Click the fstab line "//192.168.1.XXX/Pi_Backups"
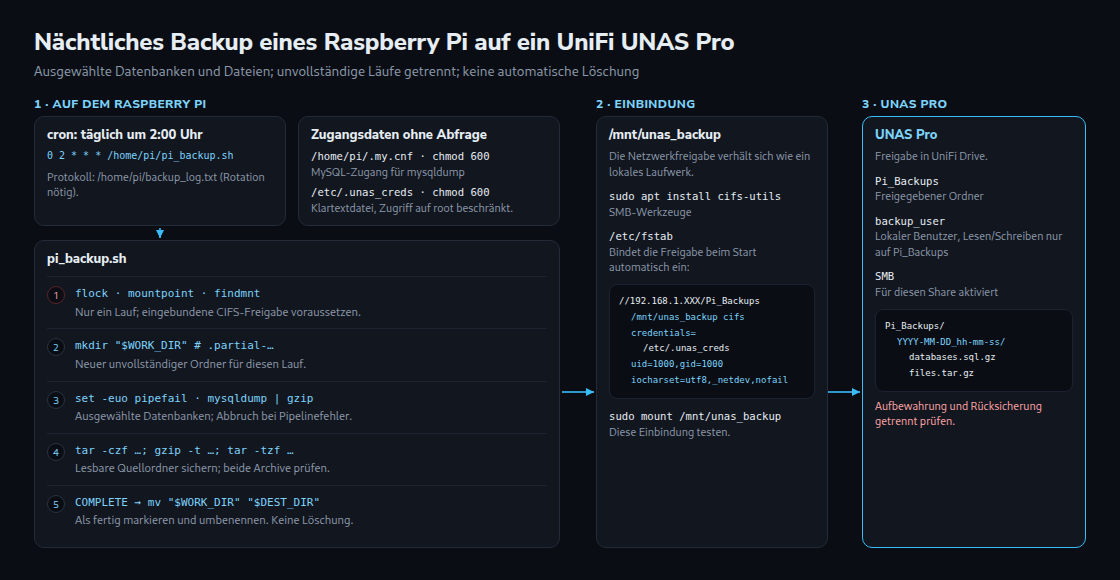 (x=689, y=301)
